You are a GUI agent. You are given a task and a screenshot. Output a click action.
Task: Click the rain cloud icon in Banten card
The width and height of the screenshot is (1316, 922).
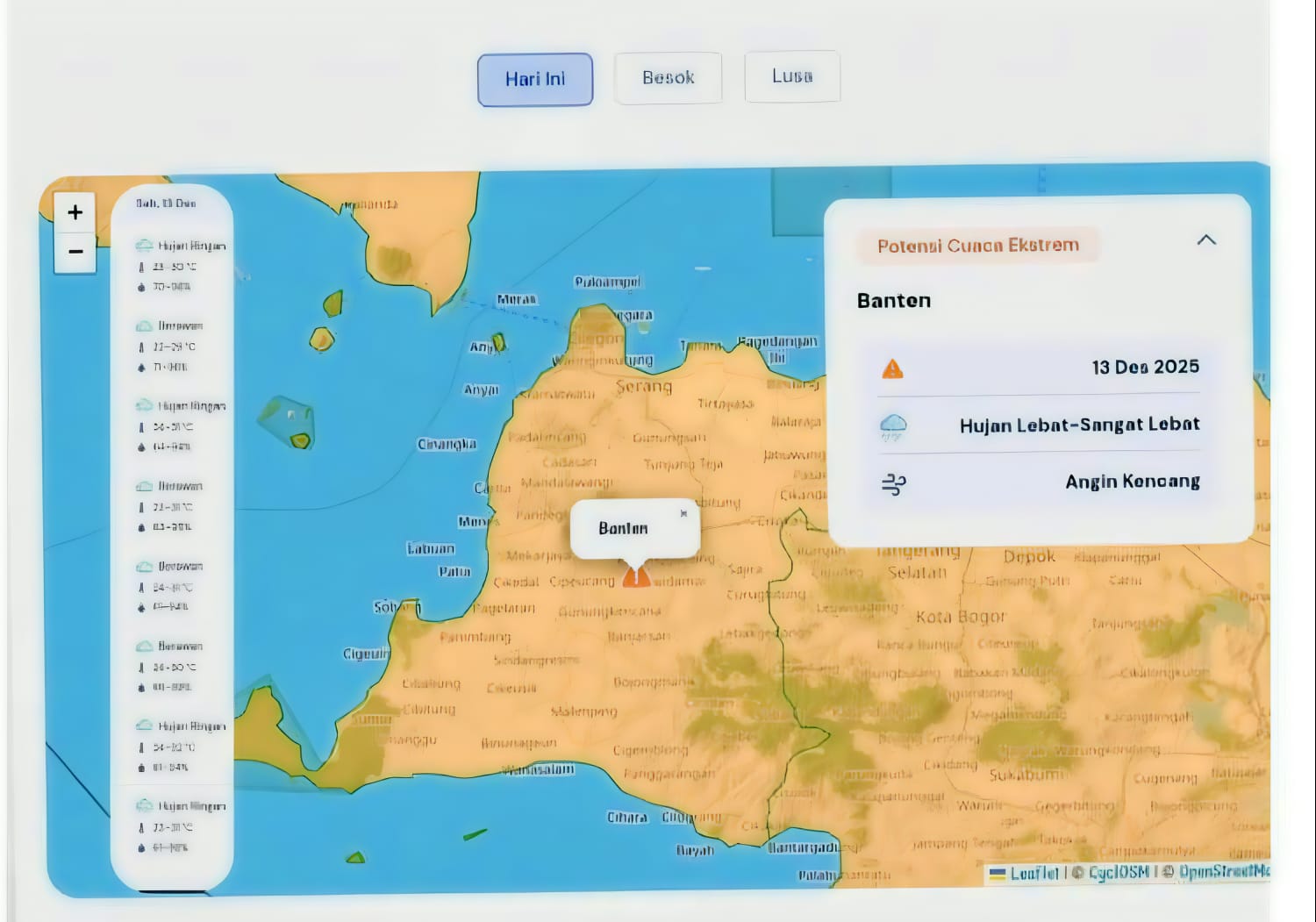[893, 427]
